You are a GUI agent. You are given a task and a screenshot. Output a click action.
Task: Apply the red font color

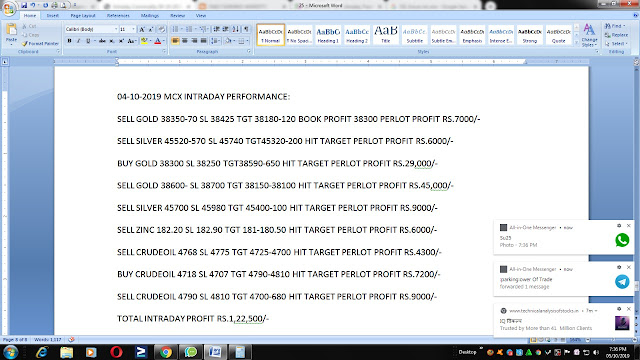[x=158, y=41]
